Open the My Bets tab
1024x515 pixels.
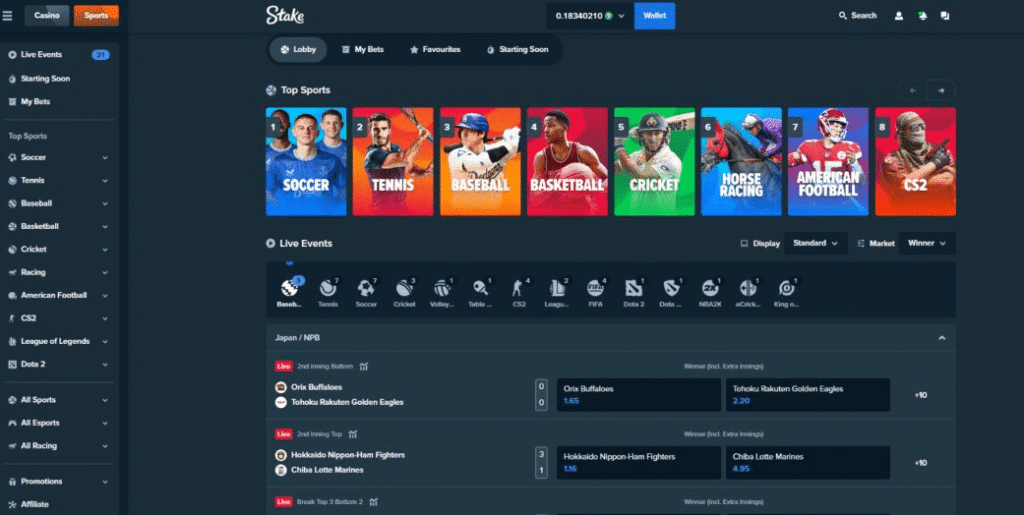point(361,49)
